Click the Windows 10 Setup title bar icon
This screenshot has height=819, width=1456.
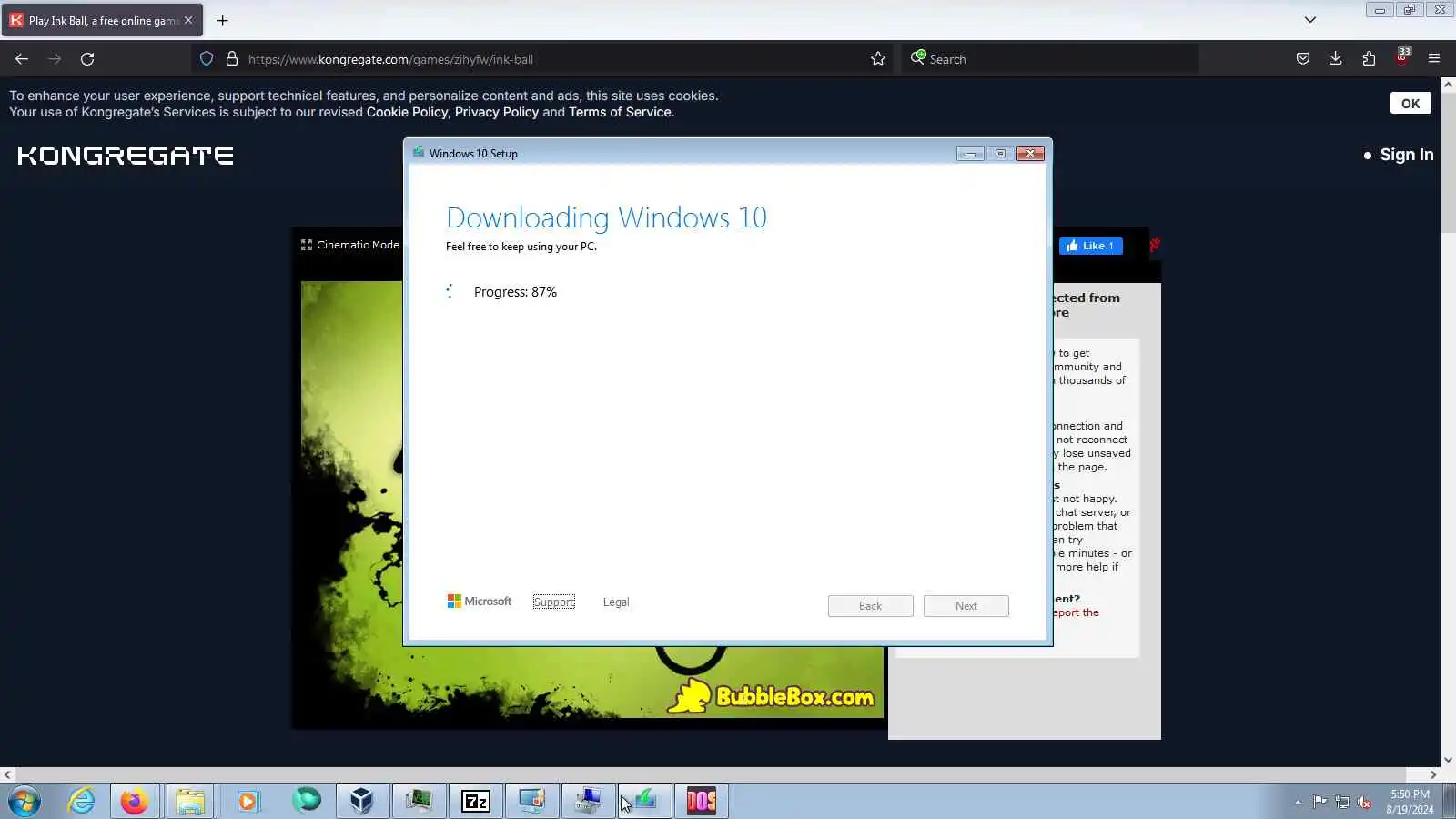coord(419,153)
